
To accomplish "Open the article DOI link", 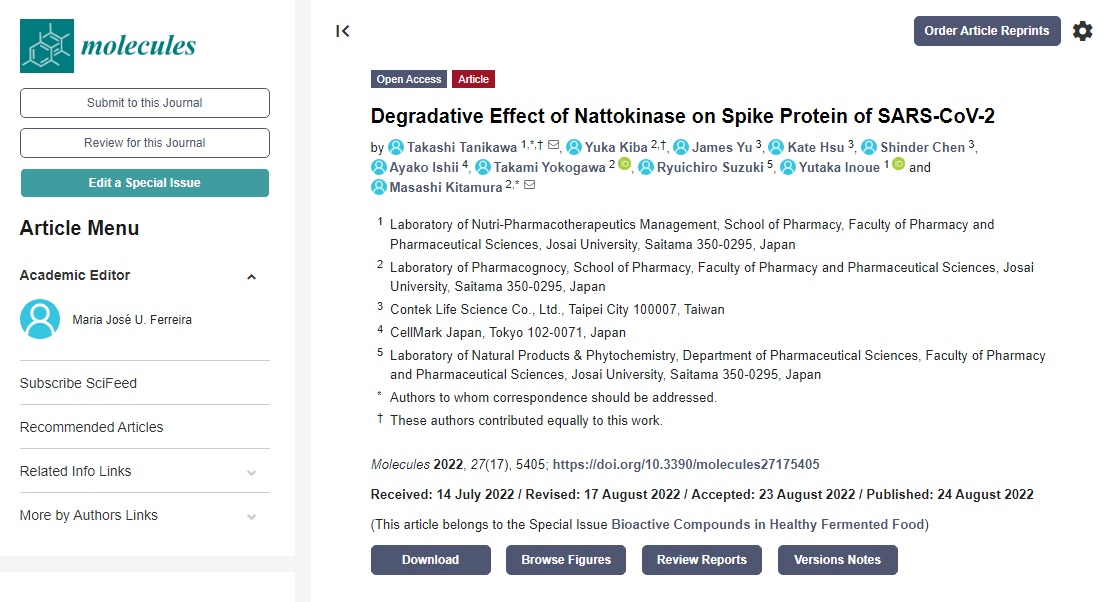I will [x=685, y=464].
